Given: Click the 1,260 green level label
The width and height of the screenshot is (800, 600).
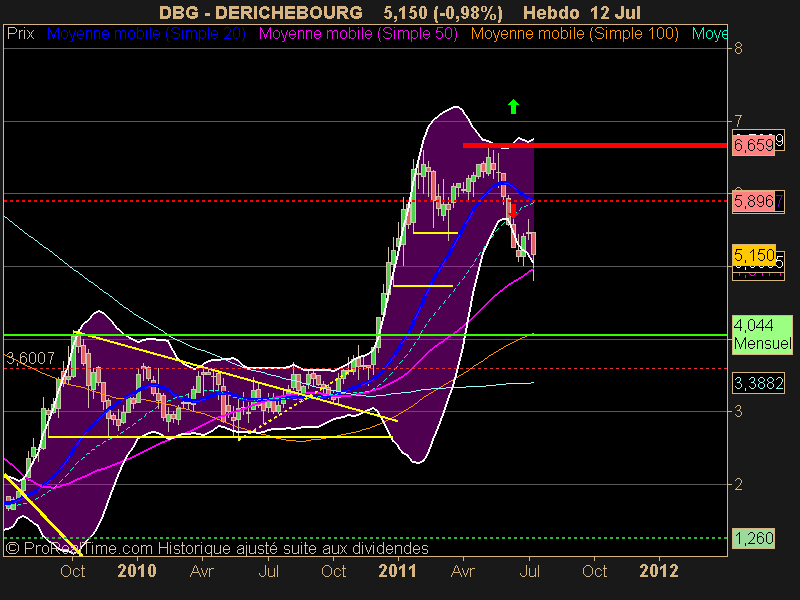Looking at the screenshot, I should [753, 538].
